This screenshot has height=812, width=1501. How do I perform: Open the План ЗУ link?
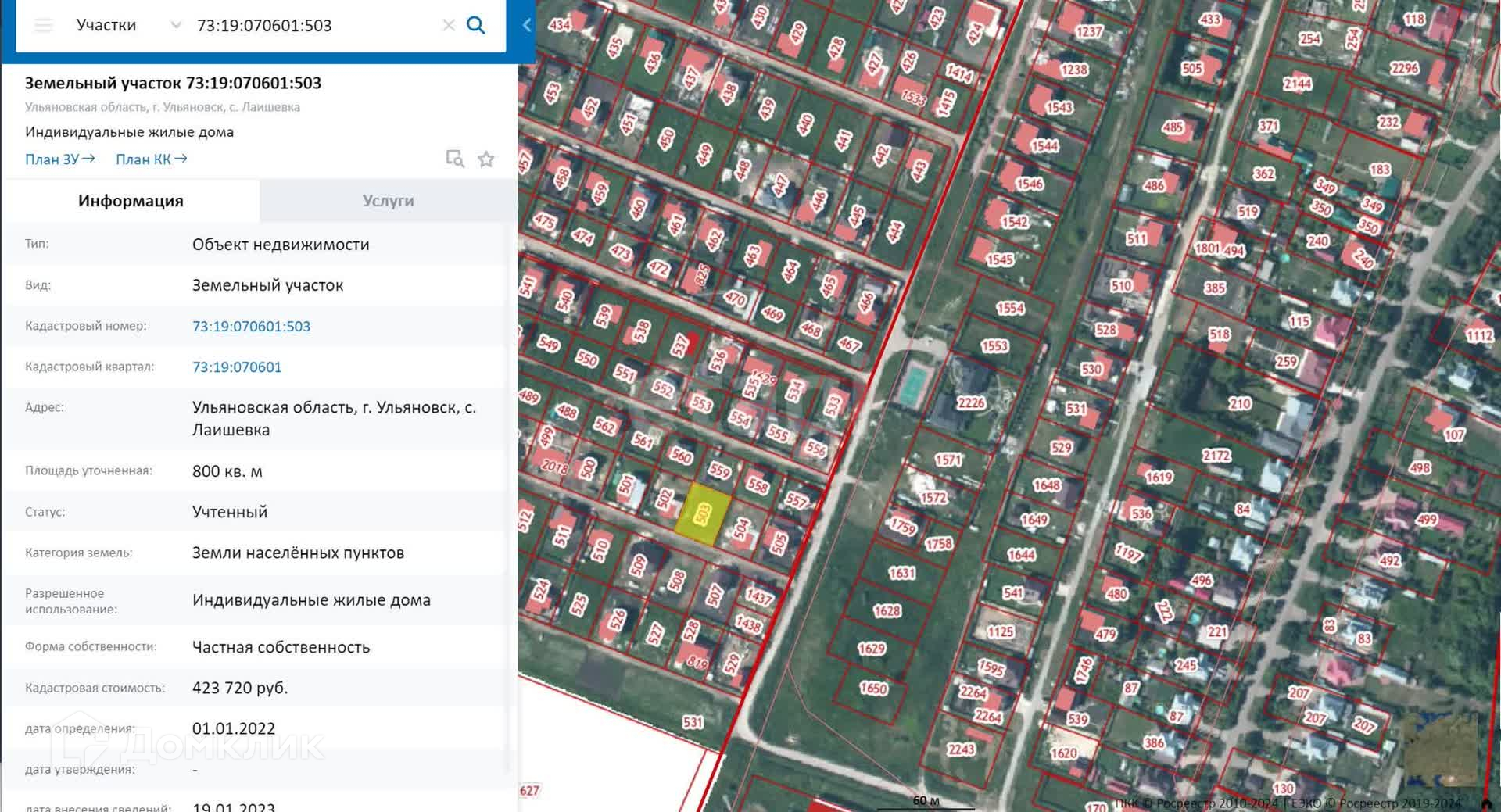[60, 159]
